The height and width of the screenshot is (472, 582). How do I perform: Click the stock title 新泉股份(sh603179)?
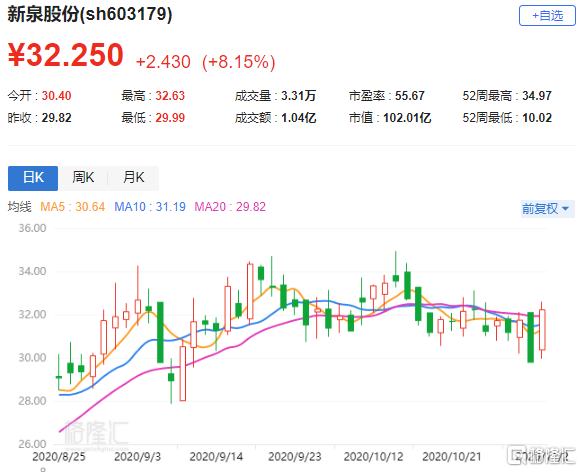90,14
